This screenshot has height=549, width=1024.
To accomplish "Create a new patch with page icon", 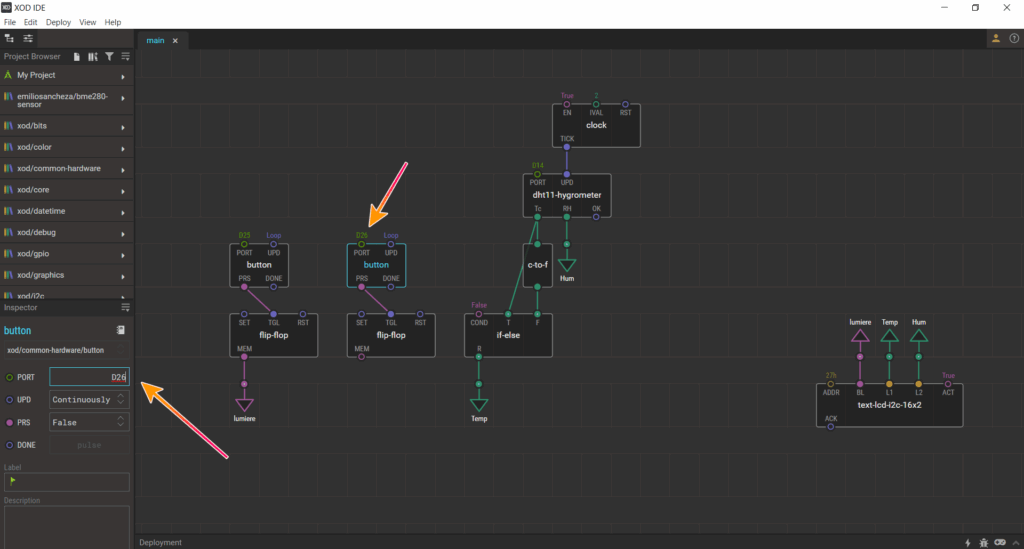I will pos(76,57).
